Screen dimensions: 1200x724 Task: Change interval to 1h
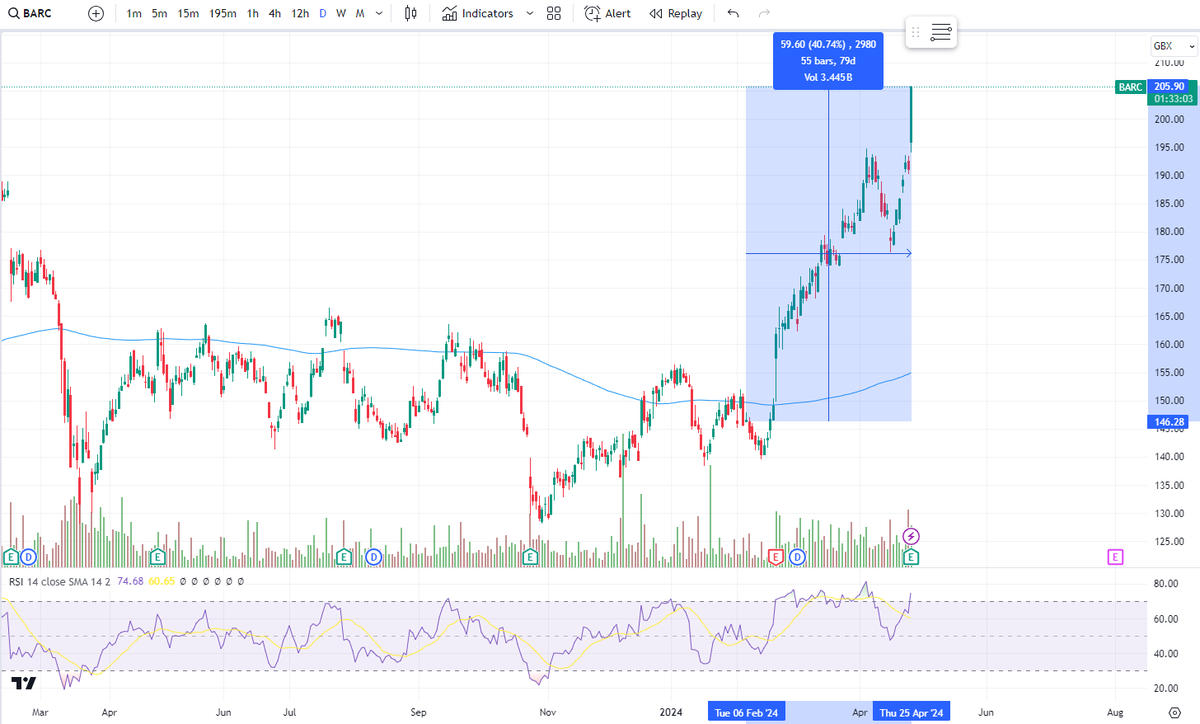pyautogui.click(x=253, y=14)
